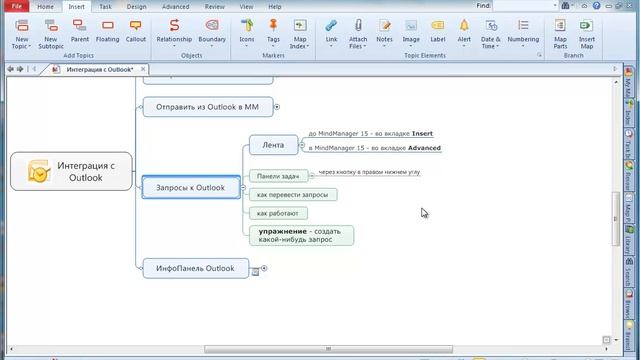This screenshot has width=640, height=360.
Task: Click the forward navigation arrow
Action: click(20, 69)
